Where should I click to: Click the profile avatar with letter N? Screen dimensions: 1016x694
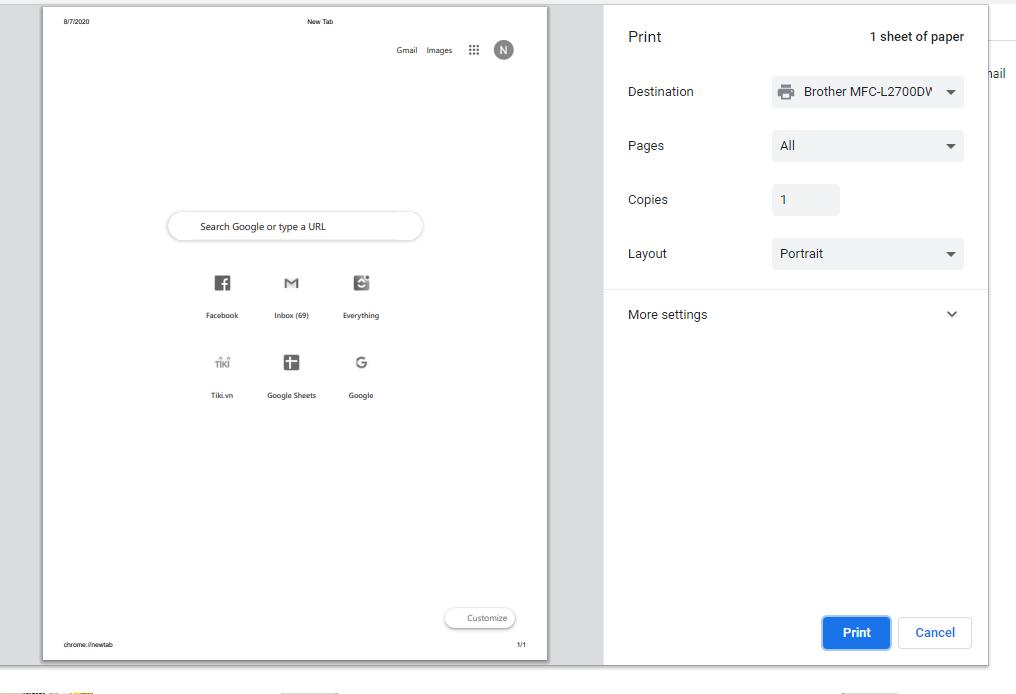(x=503, y=49)
